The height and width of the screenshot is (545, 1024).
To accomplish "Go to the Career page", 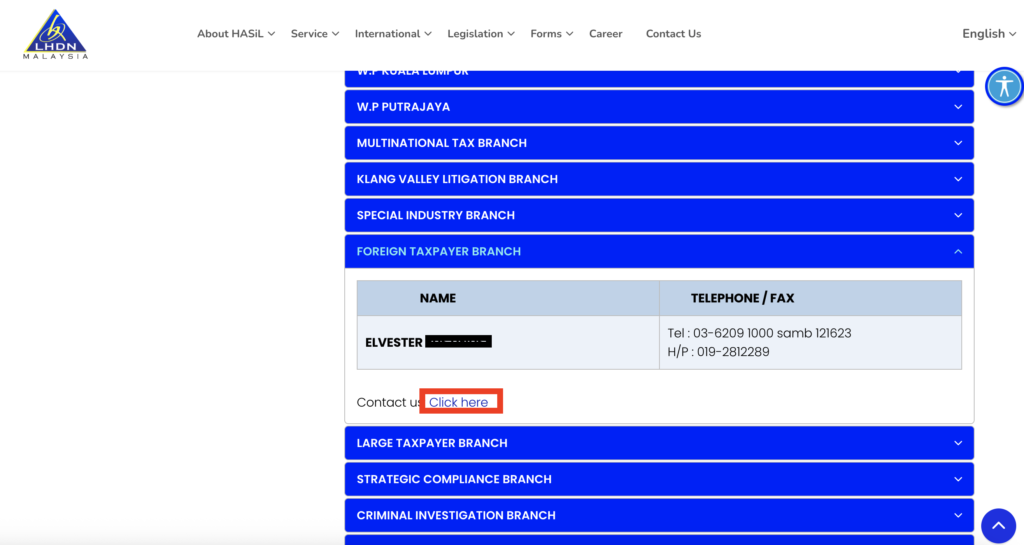I will click(x=605, y=34).
